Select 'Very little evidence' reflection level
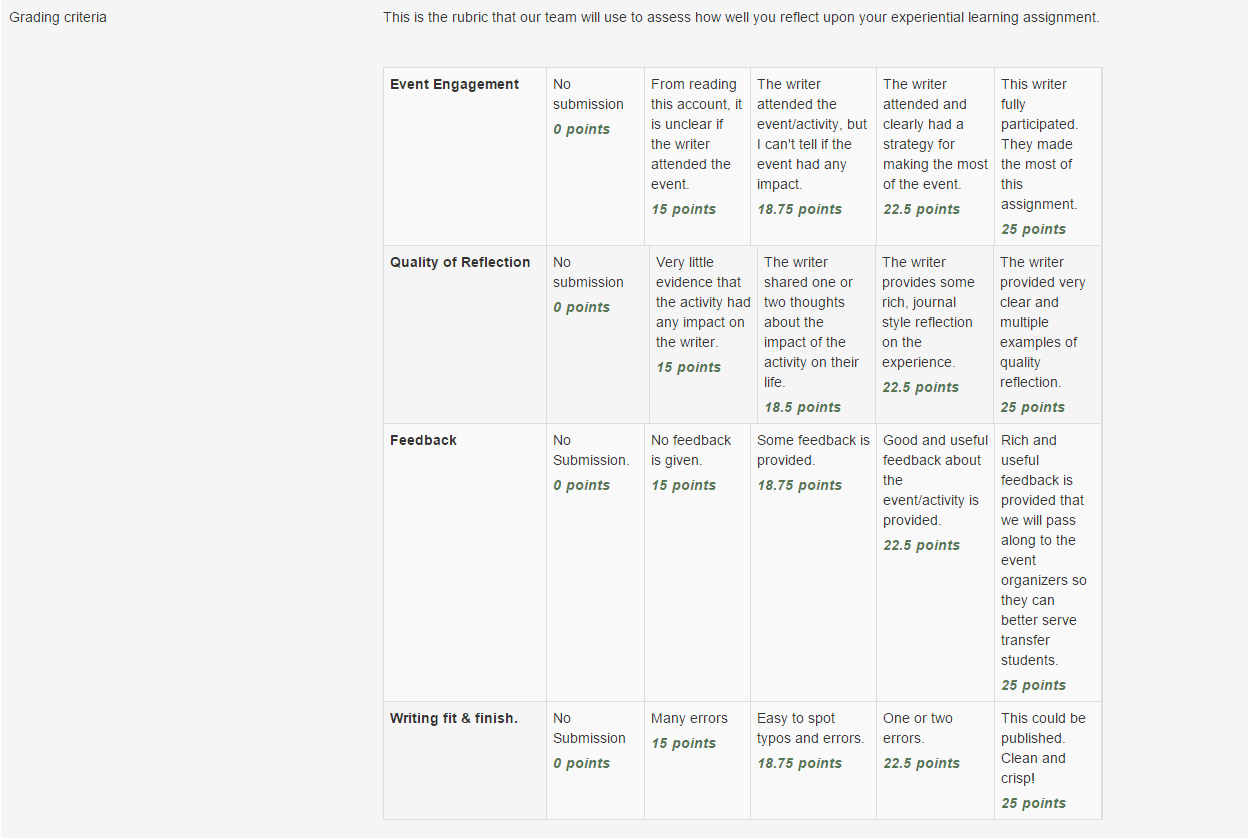The height and width of the screenshot is (838, 1248). [x=703, y=335]
